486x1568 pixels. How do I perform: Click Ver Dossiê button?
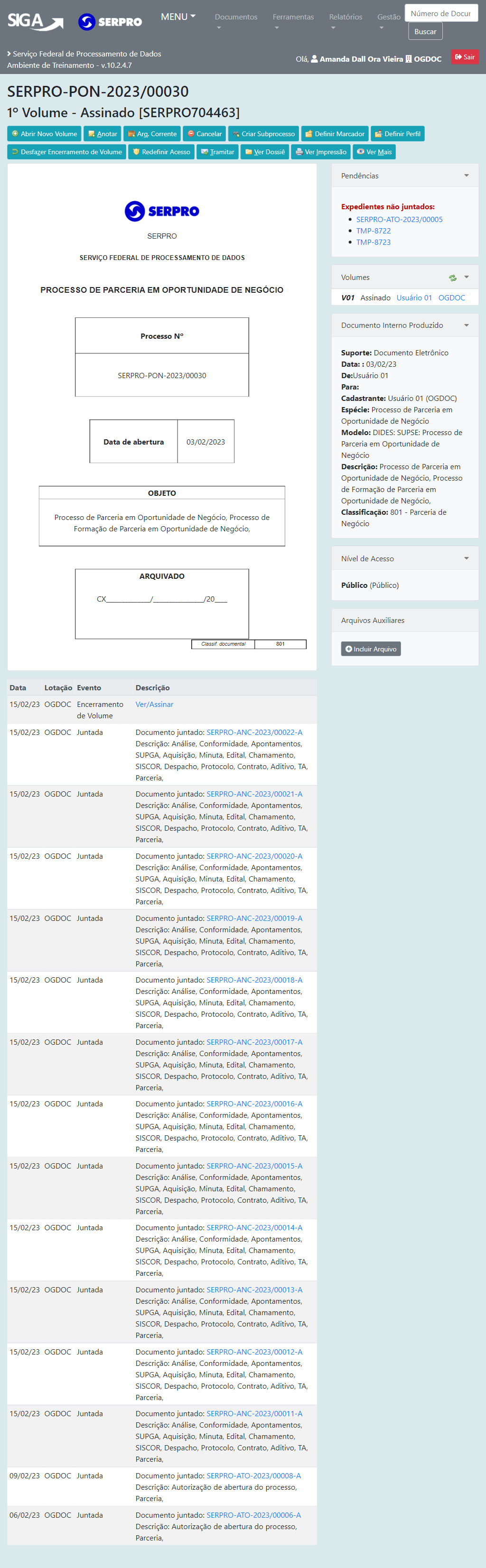click(264, 151)
